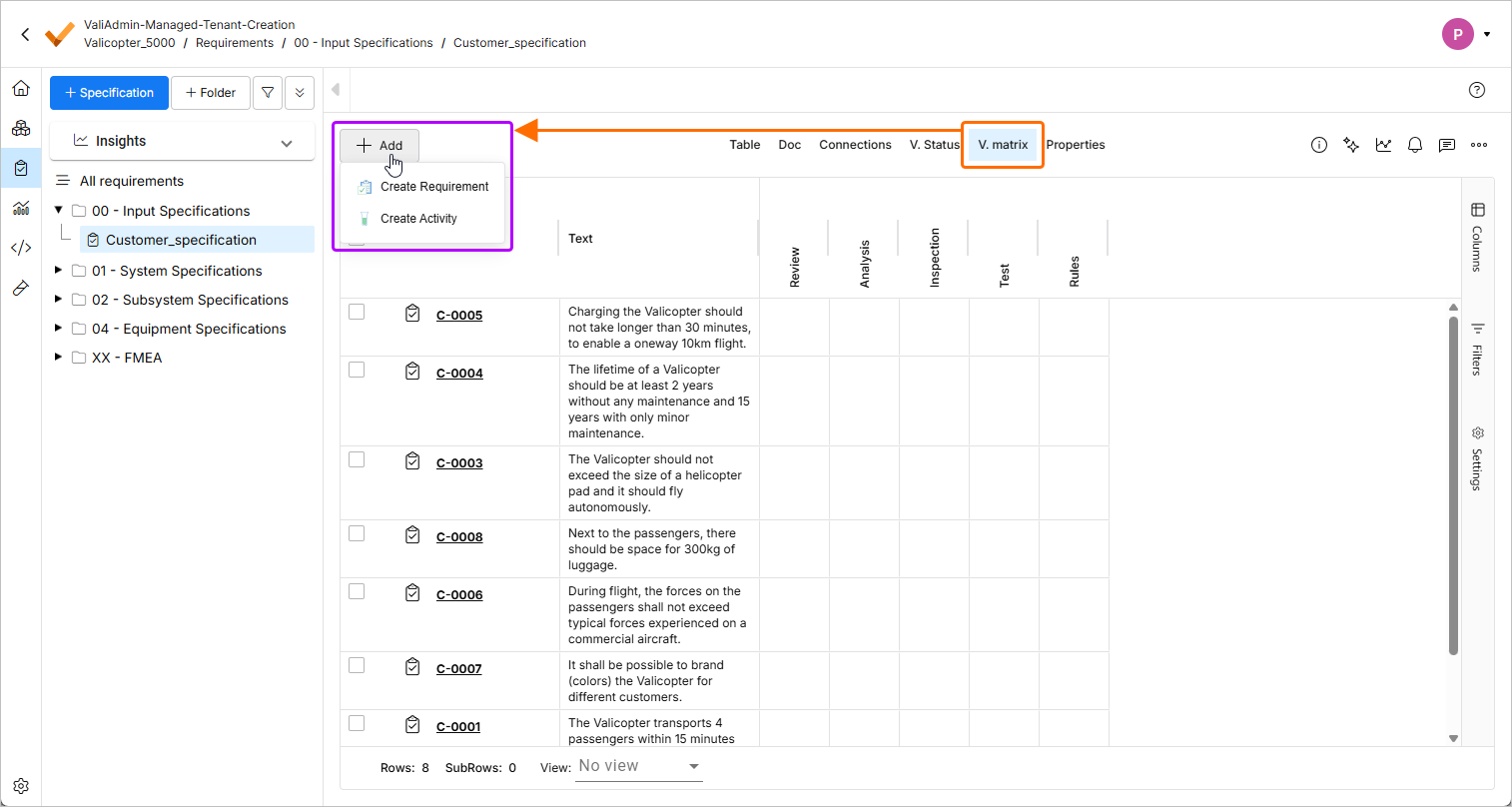Expand the 01 - System Specifications folder
The height and width of the screenshot is (807, 1512).
(x=58, y=271)
